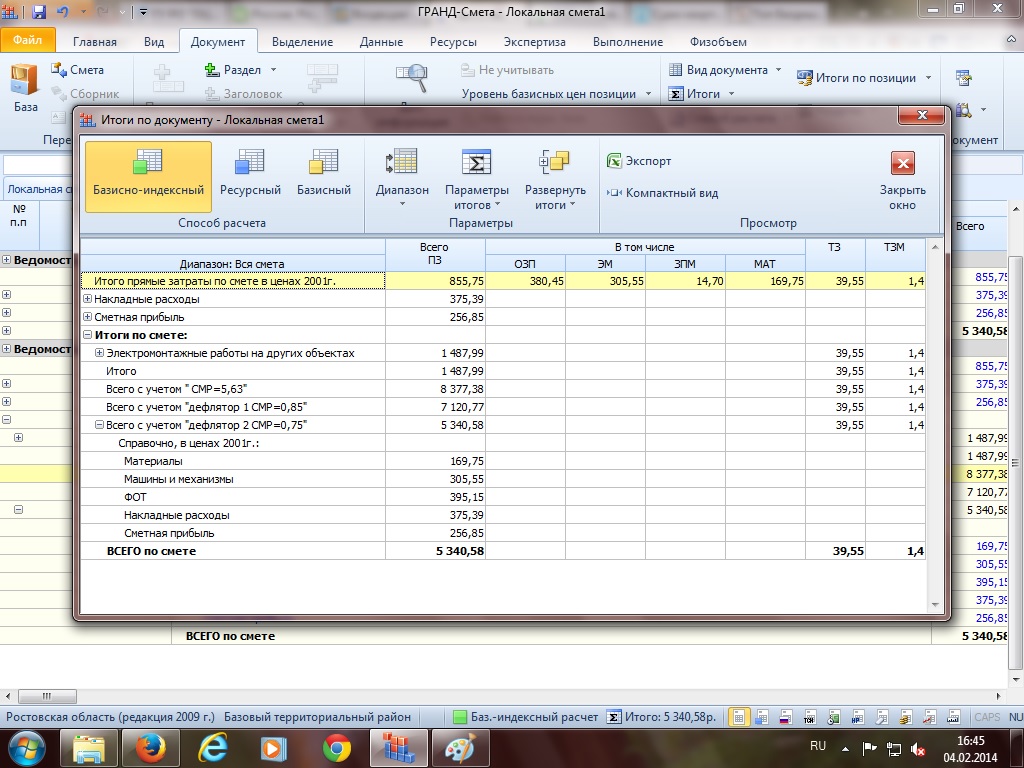Image resolution: width=1024 pixels, height=768 pixels.
Task: Open Итоги по позиции dropdown
Action: (x=864, y=78)
